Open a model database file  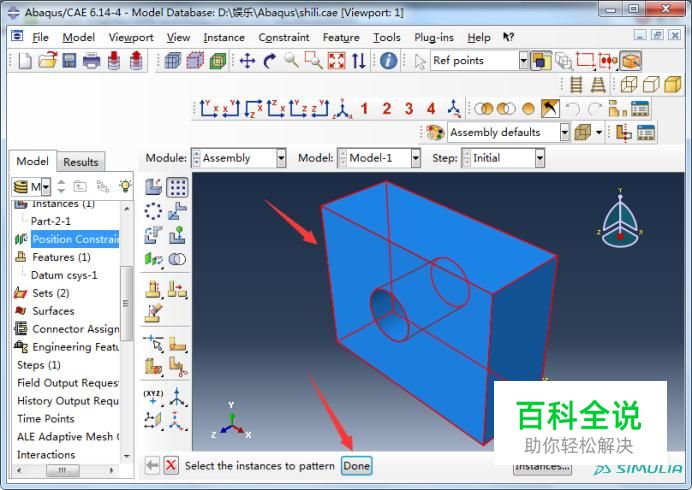click(x=47, y=60)
